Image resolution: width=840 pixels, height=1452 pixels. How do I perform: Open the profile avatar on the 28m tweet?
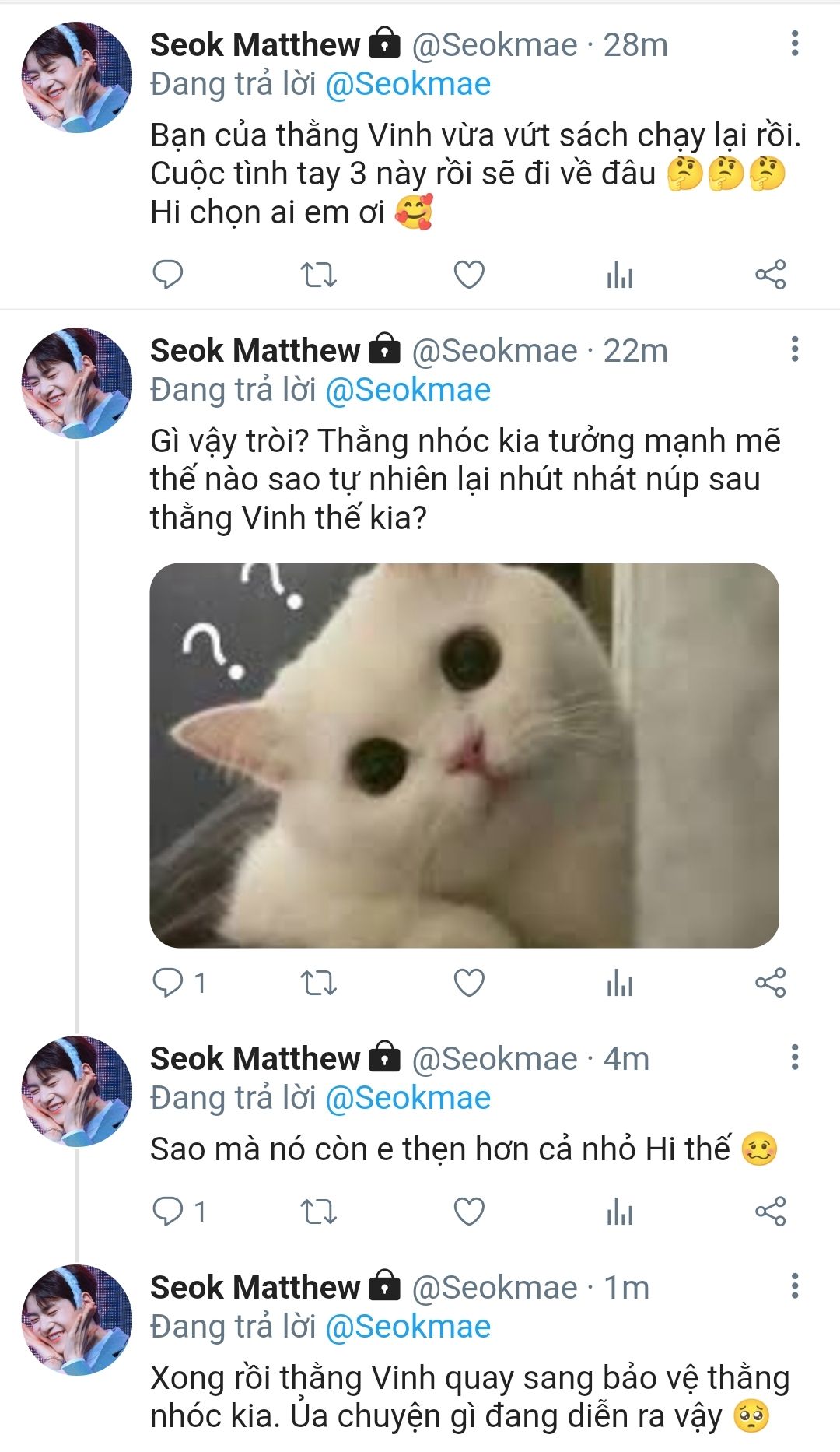pyautogui.click(x=76, y=77)
